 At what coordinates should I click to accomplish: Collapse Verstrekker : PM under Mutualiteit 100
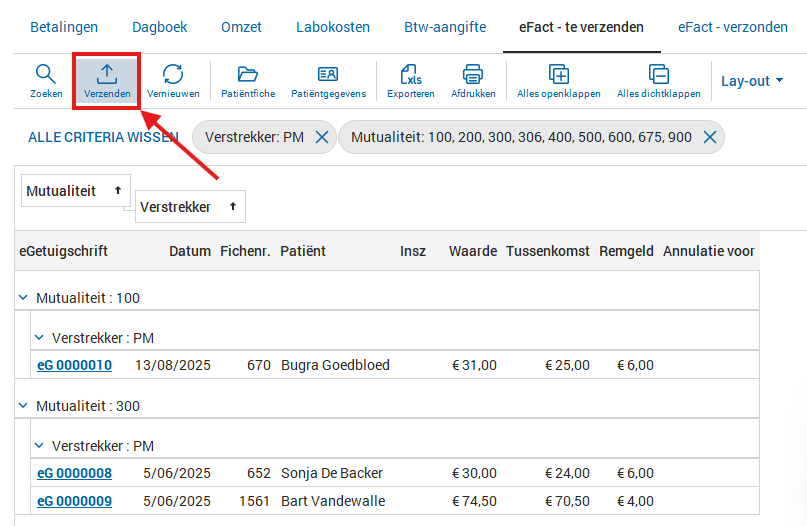click(x=39, y=338)
